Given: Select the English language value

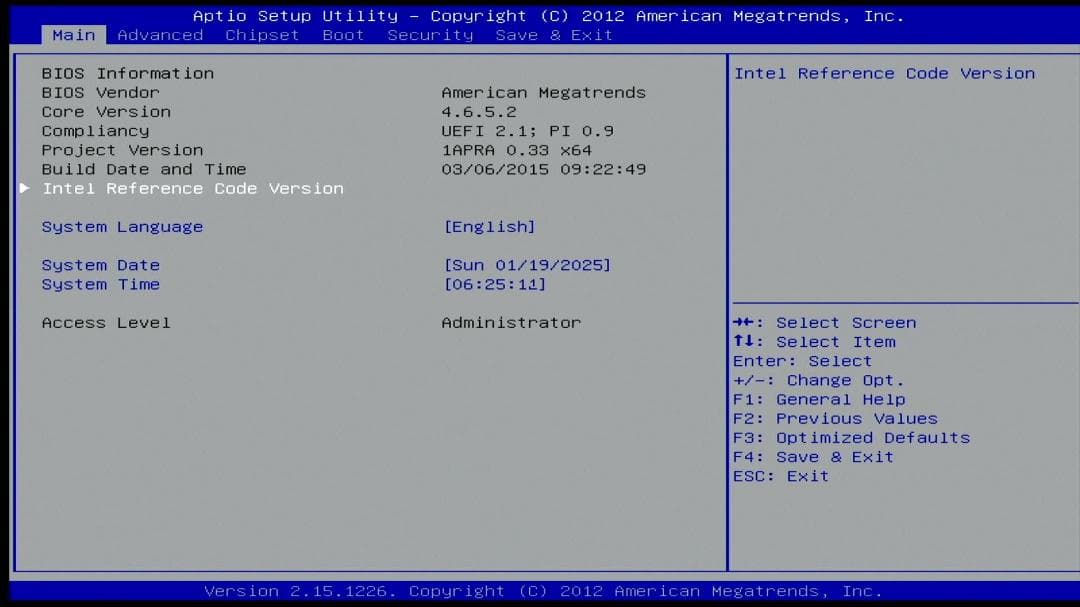Looking at the screenshot, I should tap(490, 227).
